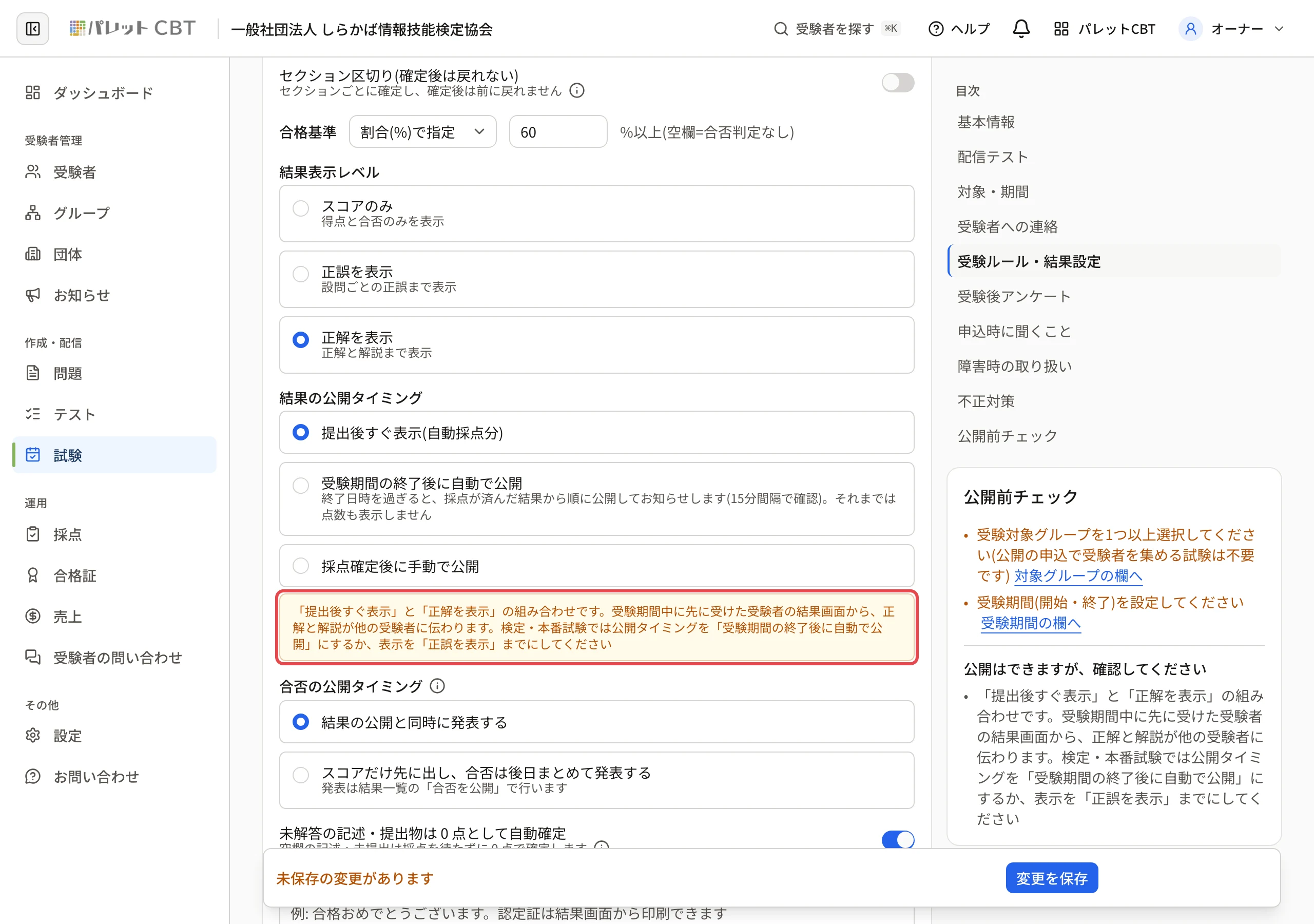Open 設定 in the sidebar
Image resolution: width=1314 pixels, height=924 pixels.
click(114, 736)
